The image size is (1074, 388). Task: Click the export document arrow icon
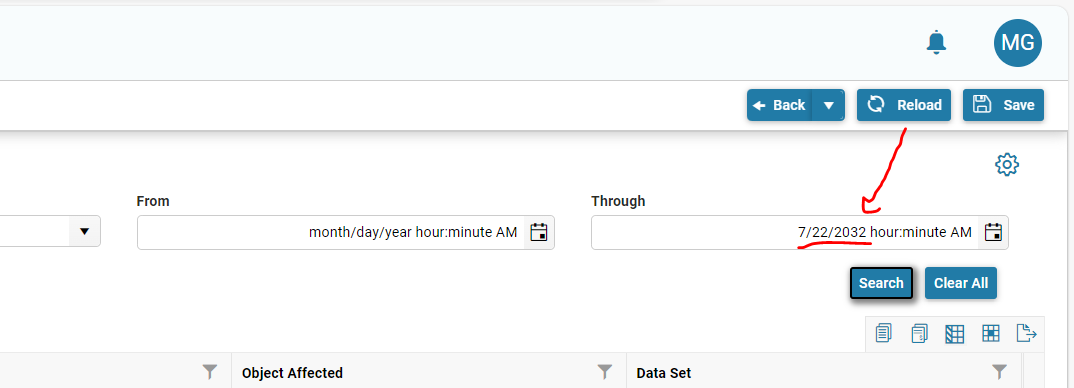1026,334
